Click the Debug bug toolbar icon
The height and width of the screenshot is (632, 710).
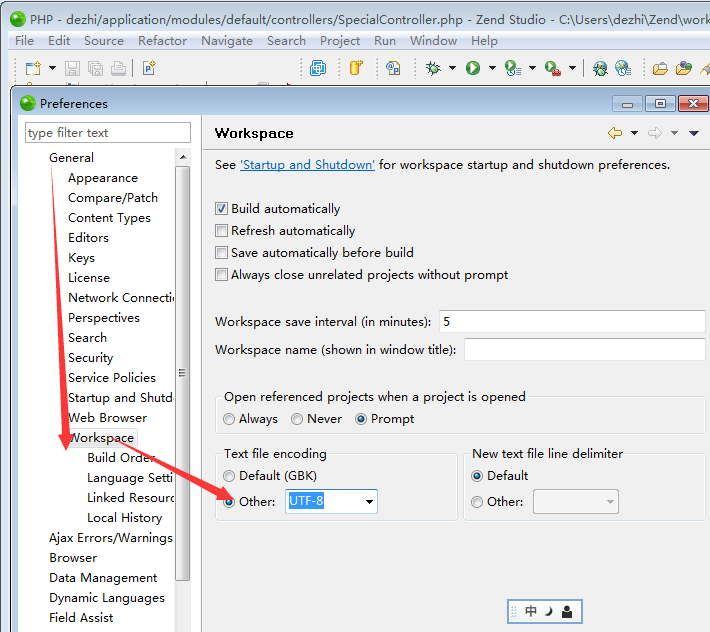click(x=433, y=68)
